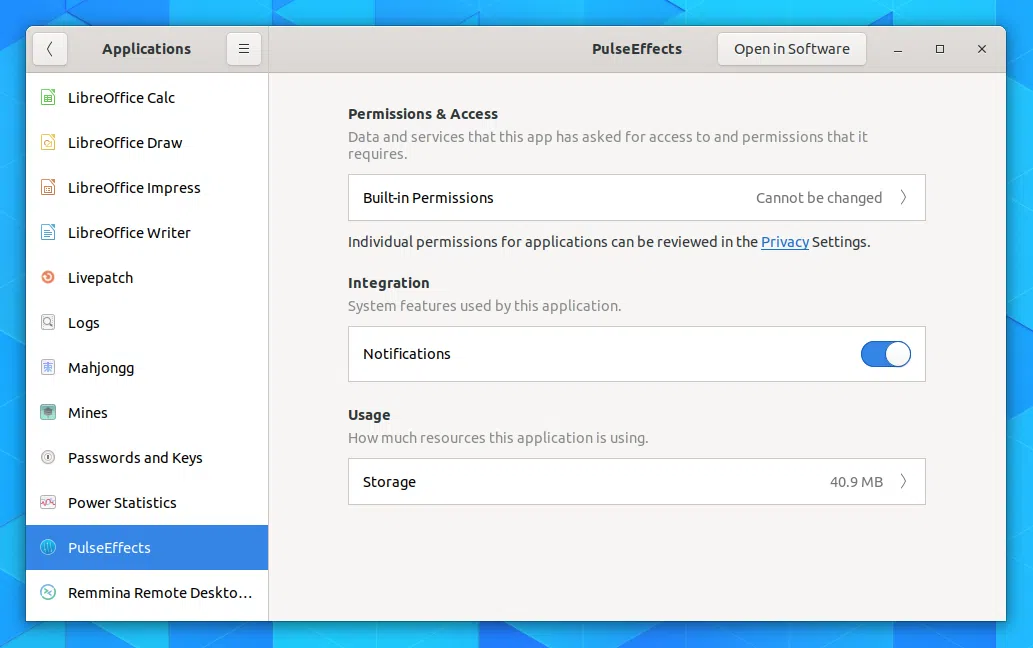Click the LibreOffice Calc spreadsheet icon
1033x648 pixels.
pos(48,97)
